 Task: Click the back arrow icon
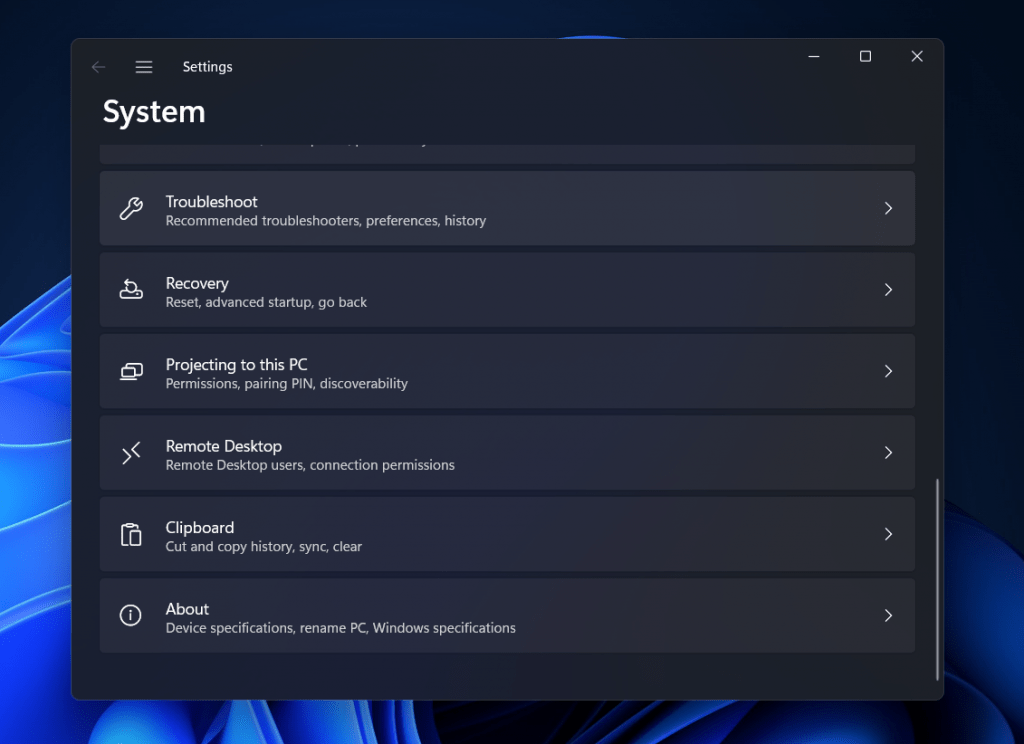pyautogui.click(x=98, y=66)
